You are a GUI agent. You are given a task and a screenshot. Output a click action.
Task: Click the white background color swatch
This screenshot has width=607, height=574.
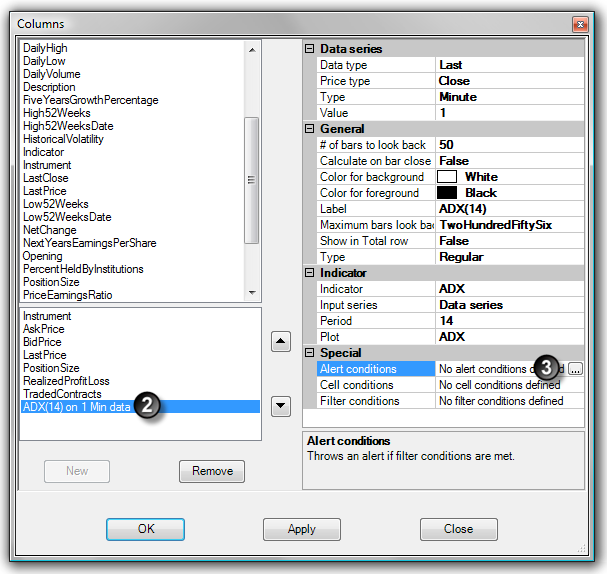447,177
